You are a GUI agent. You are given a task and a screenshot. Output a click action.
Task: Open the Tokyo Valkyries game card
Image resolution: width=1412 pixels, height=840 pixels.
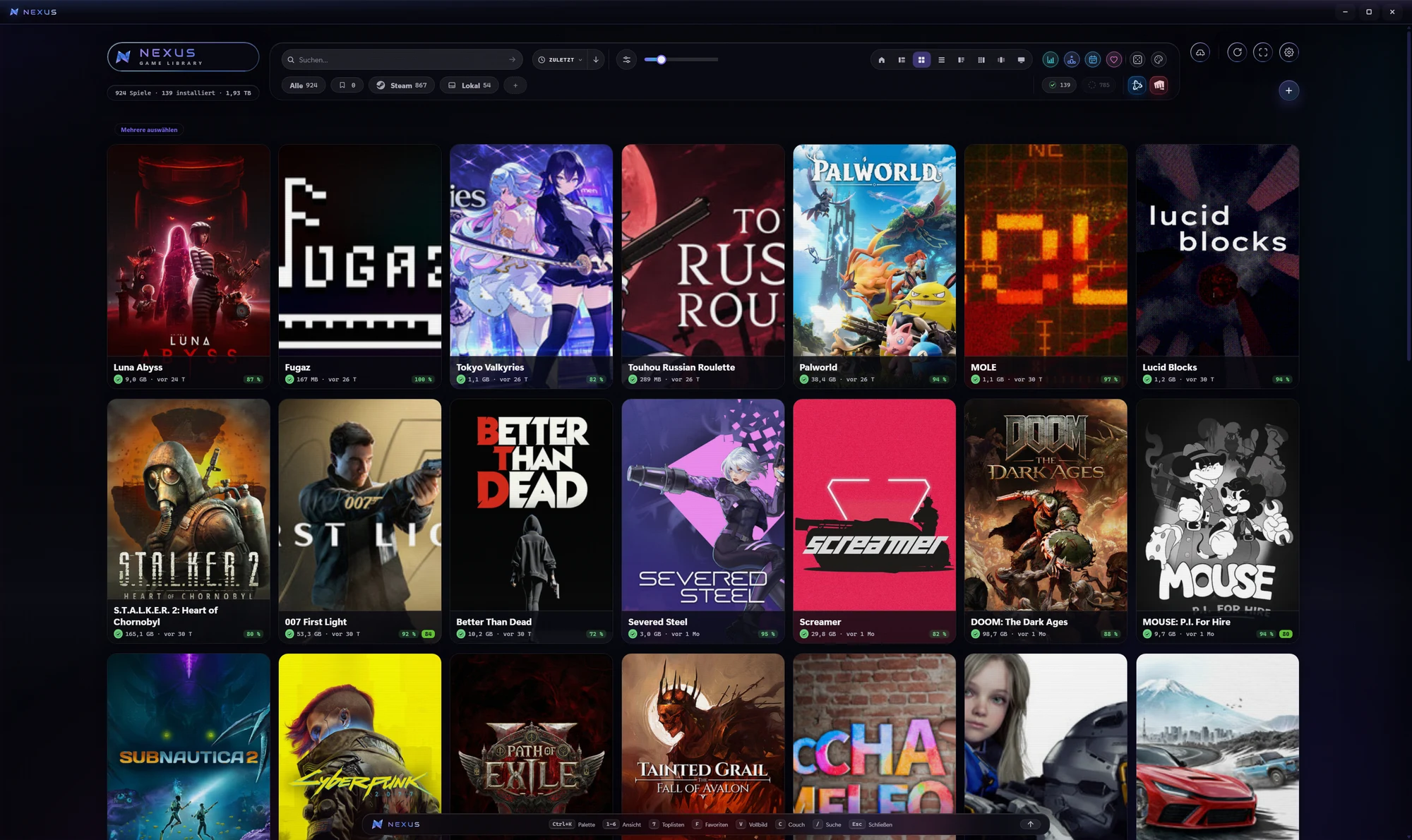[x=532, y=266]
